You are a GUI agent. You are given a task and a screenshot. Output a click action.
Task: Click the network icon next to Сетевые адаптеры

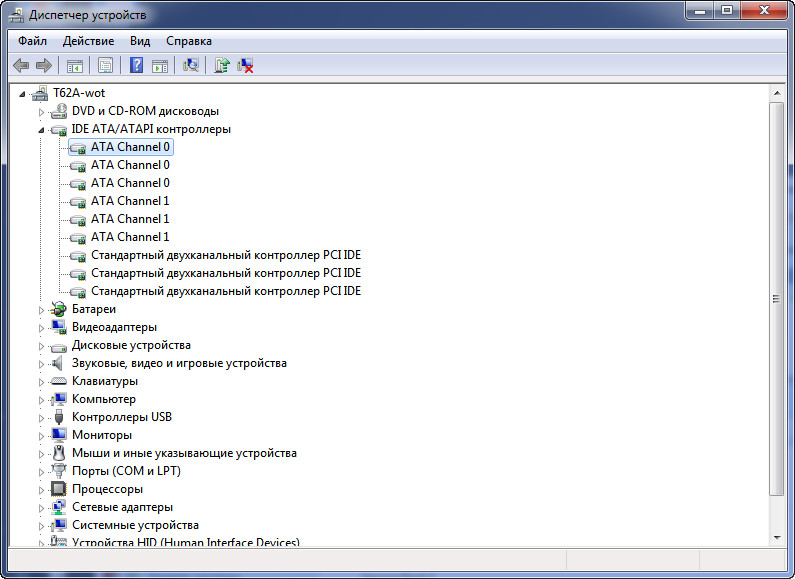tap(59, 507)
